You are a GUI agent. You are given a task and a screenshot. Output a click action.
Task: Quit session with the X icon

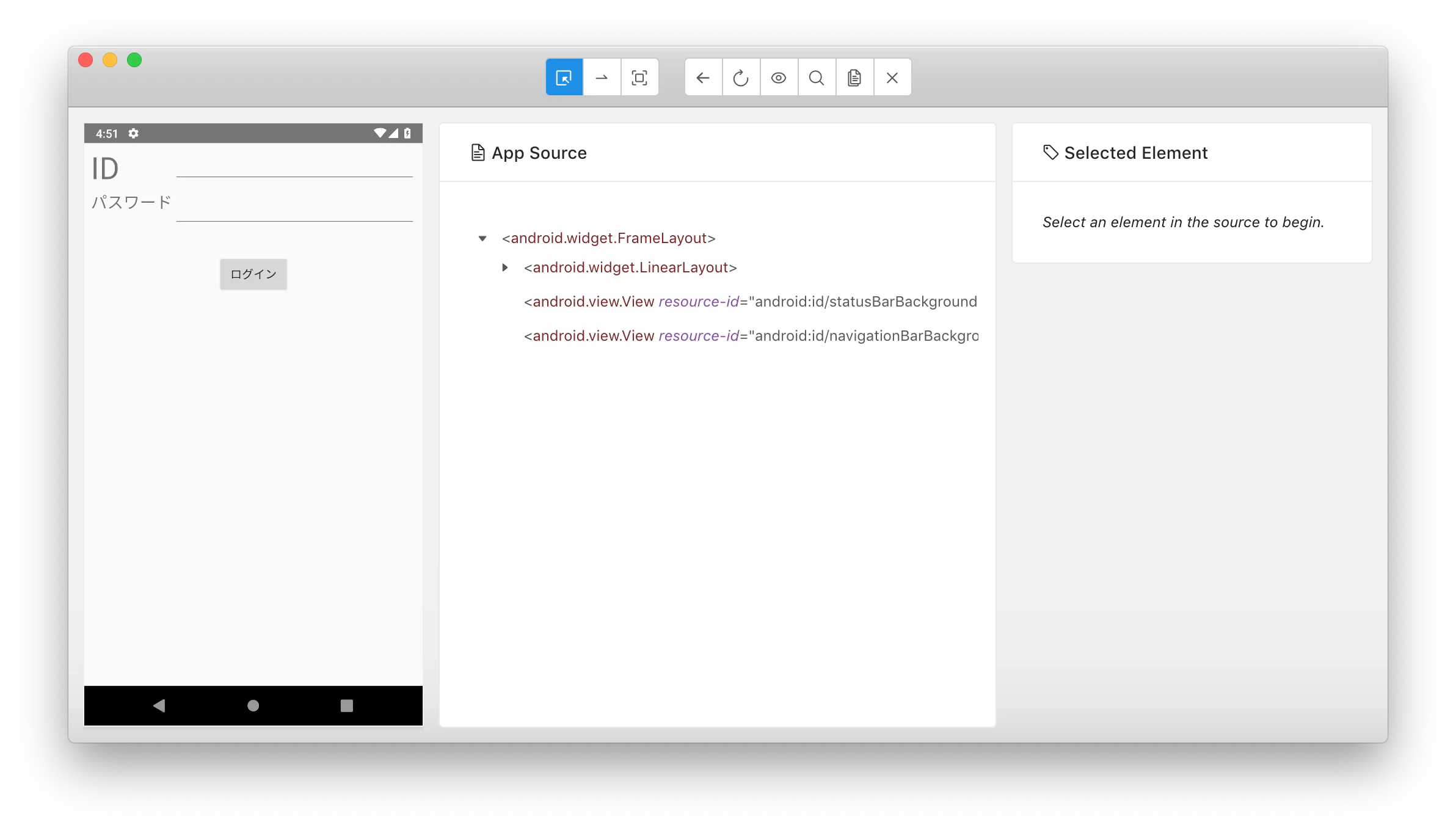[x=892, y=78]
